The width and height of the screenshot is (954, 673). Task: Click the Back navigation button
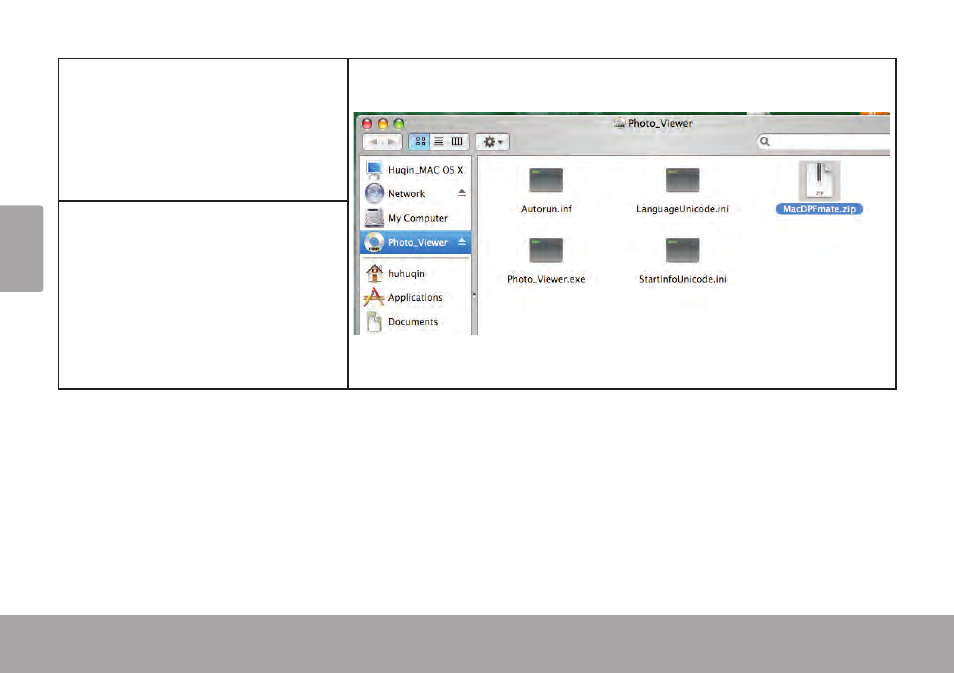pyautogui.click(x=375, y=142)
